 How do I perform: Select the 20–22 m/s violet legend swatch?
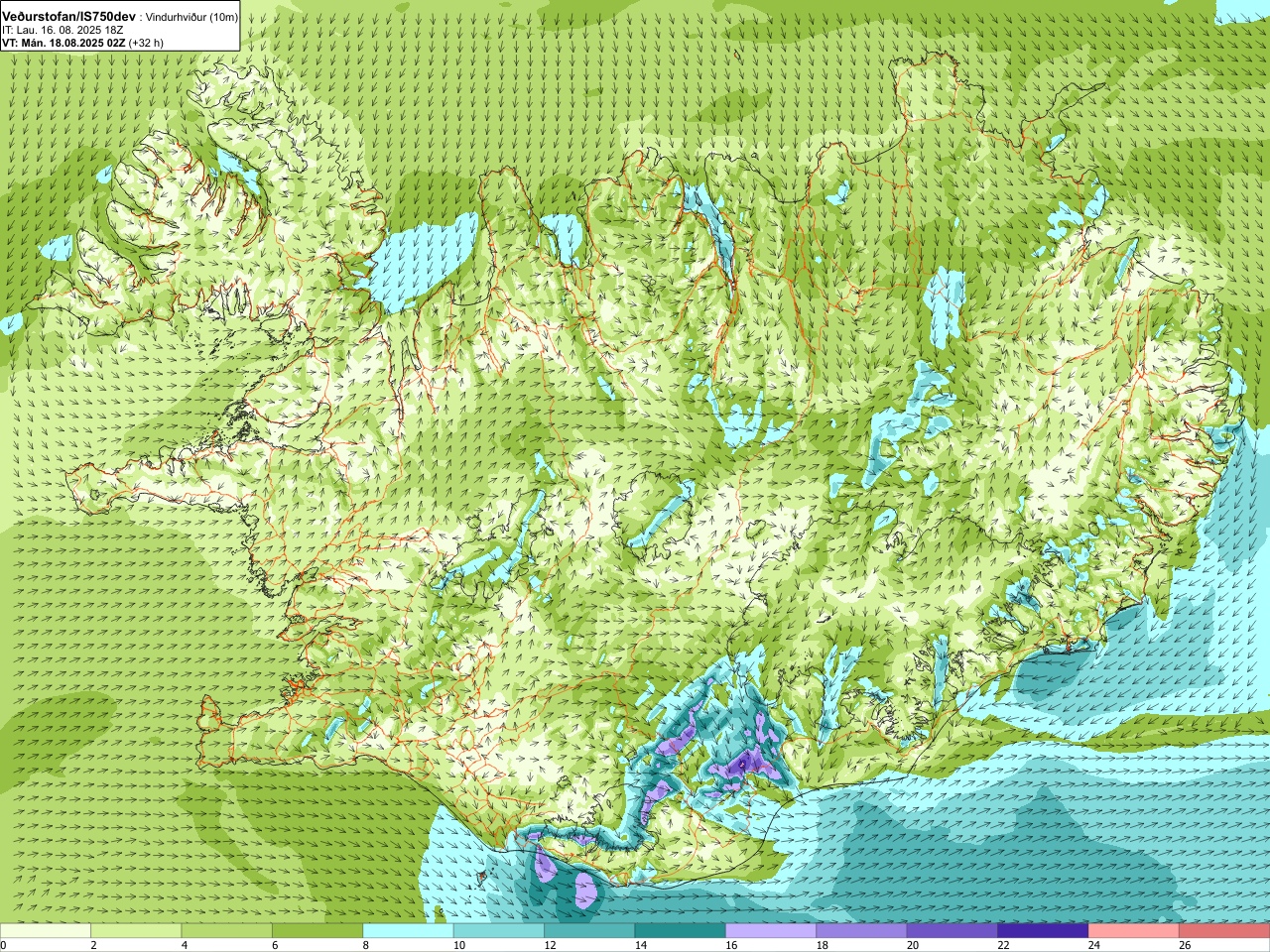(952, 930)
